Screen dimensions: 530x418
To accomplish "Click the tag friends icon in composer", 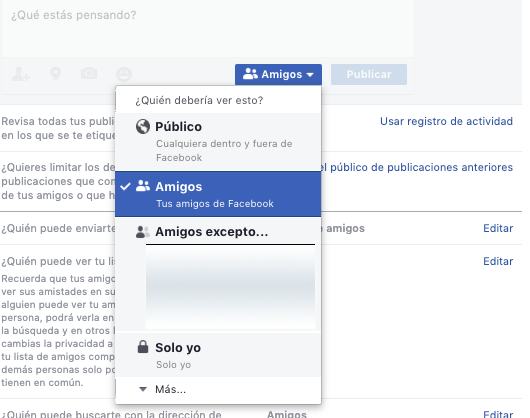I will (x=20, y=74).
